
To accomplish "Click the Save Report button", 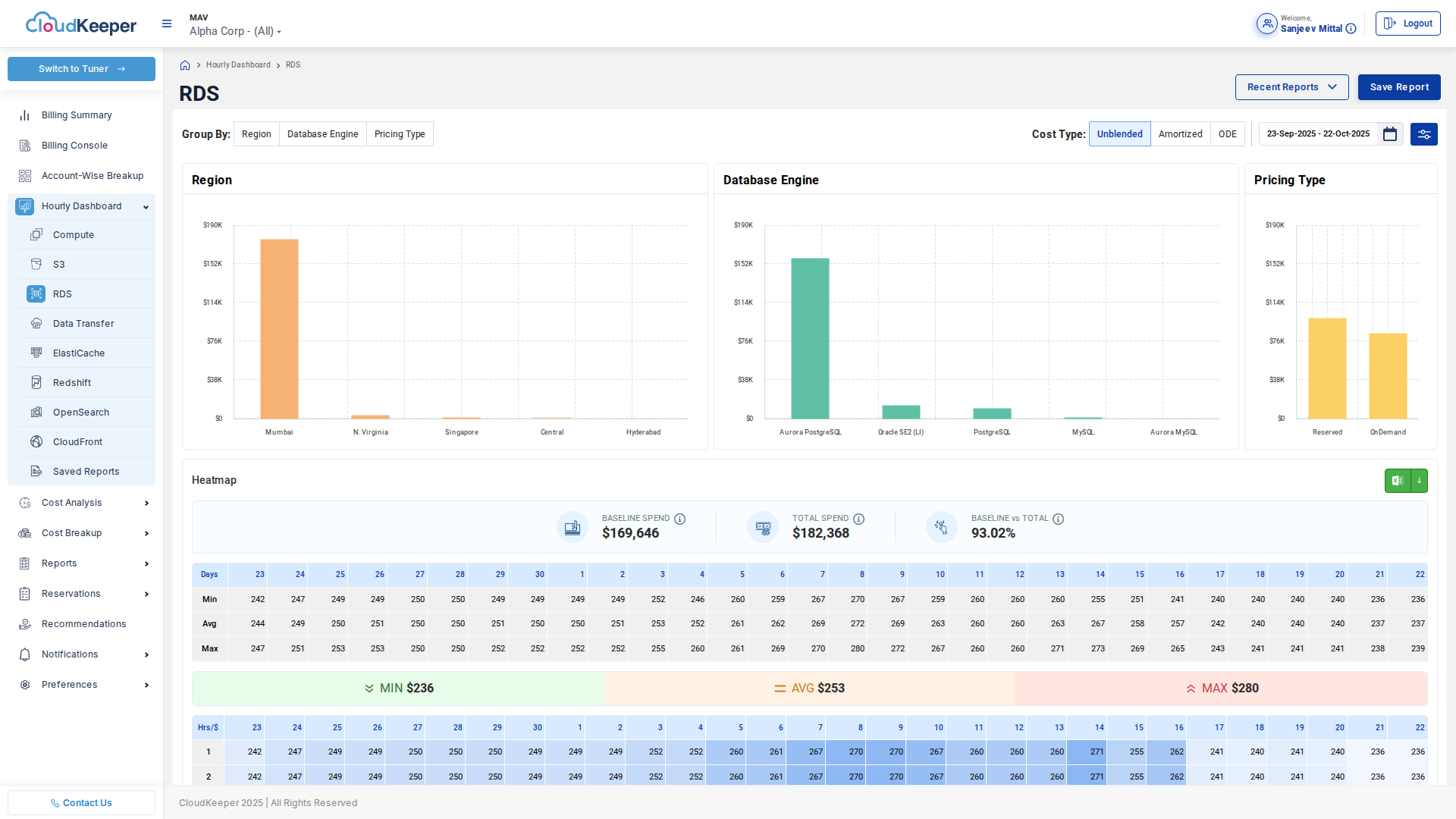I will (x=1398, y=87).
